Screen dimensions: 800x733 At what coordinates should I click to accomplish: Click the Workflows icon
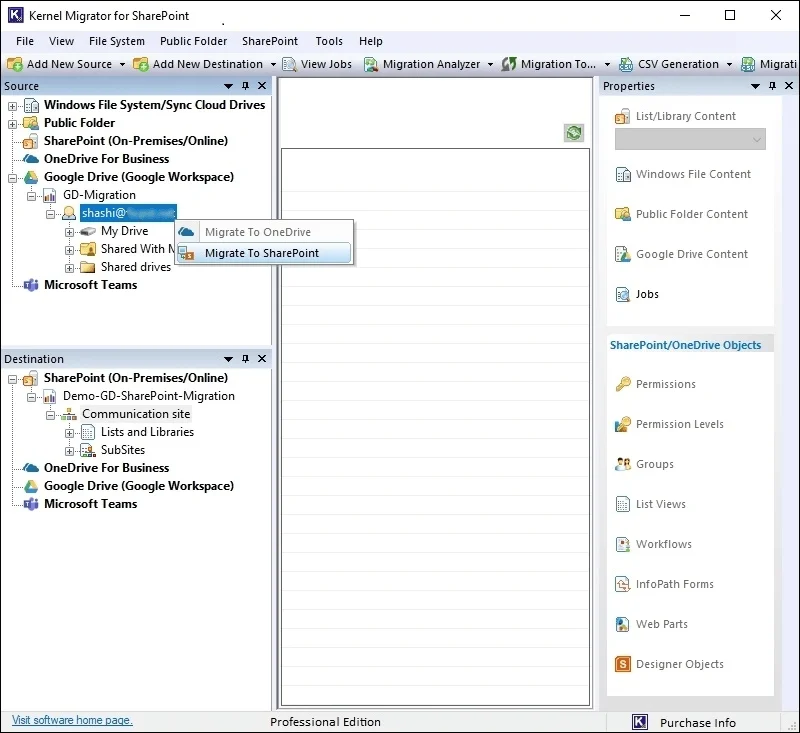click(x=622, y=544)
